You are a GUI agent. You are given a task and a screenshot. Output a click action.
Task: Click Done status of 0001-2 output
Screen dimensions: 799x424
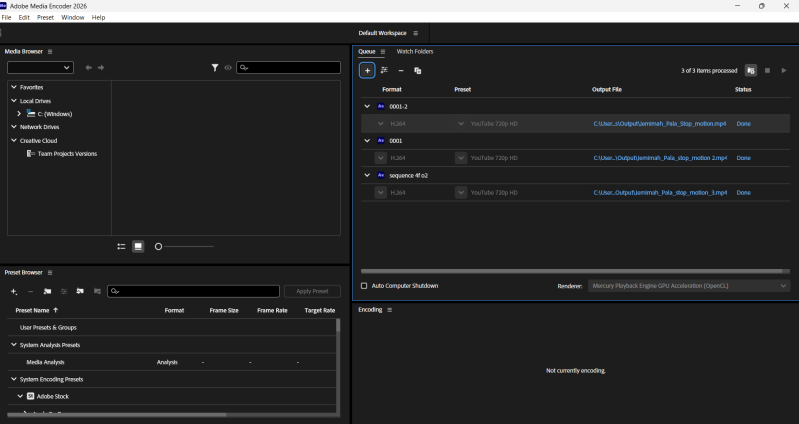pos(743,124)
